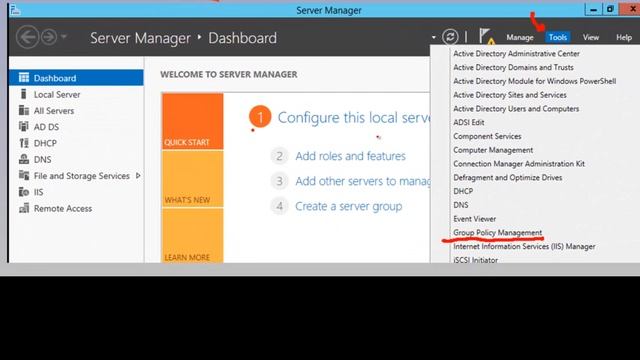Choose DHCP in the Tools menu
Image resolution: width=640 pixels, height=360 pixels.
tap(463, 191)
